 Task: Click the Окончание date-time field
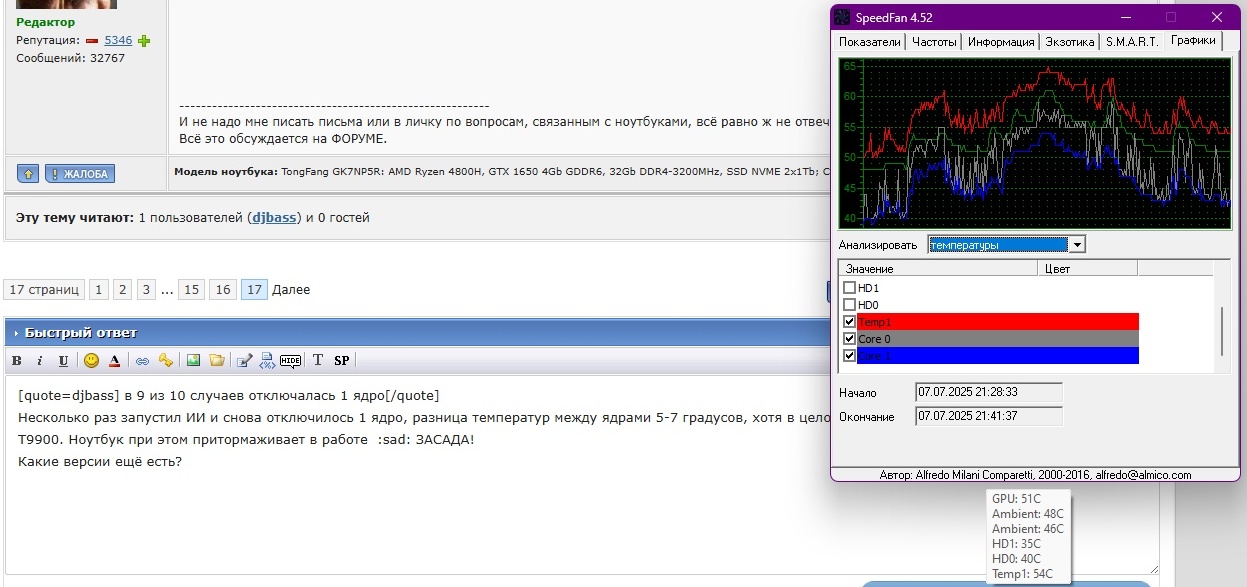pyautogui.click(x=989, y=416)
